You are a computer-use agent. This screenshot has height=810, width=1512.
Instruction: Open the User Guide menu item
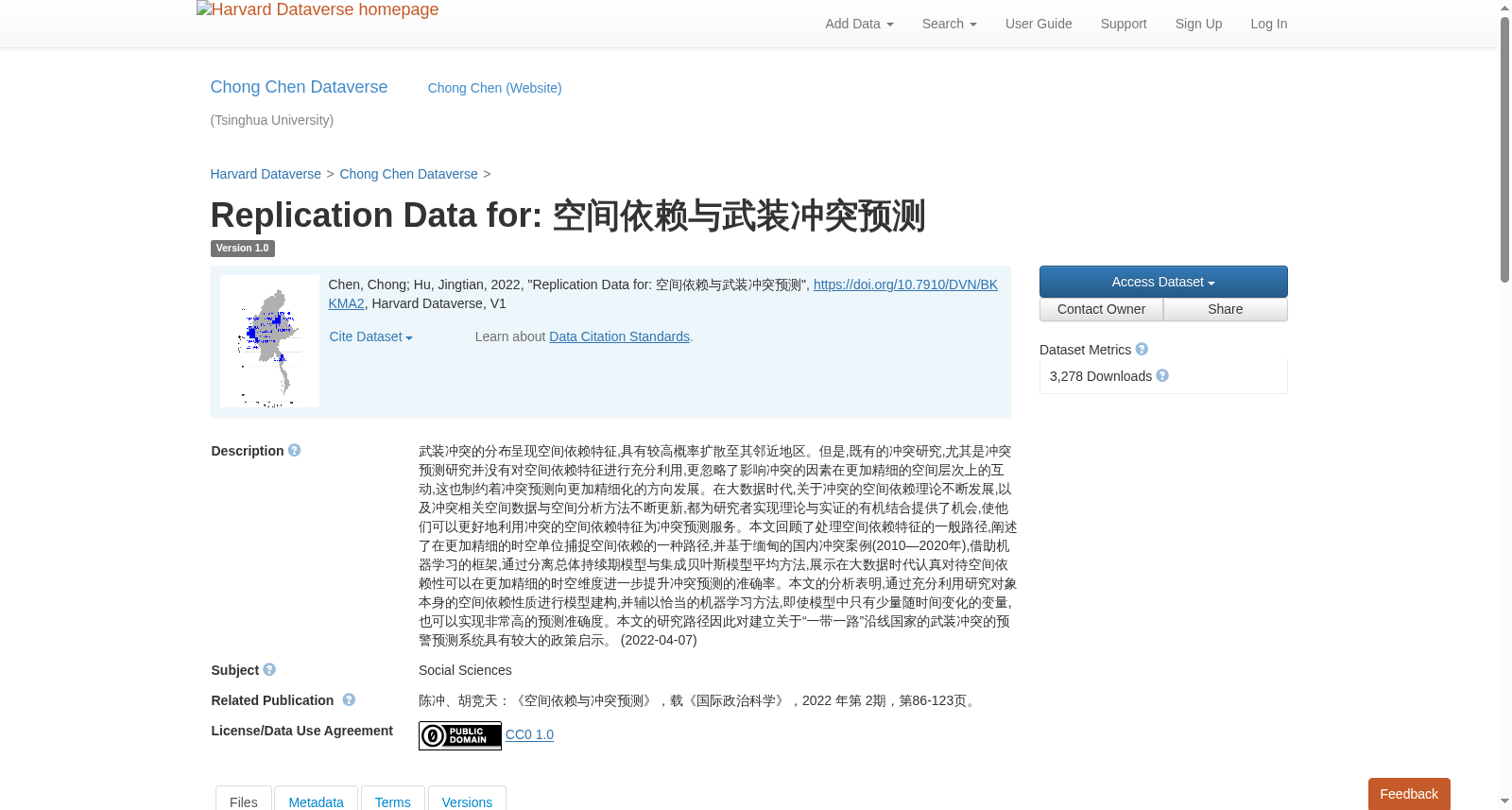tap(1039, 24)
